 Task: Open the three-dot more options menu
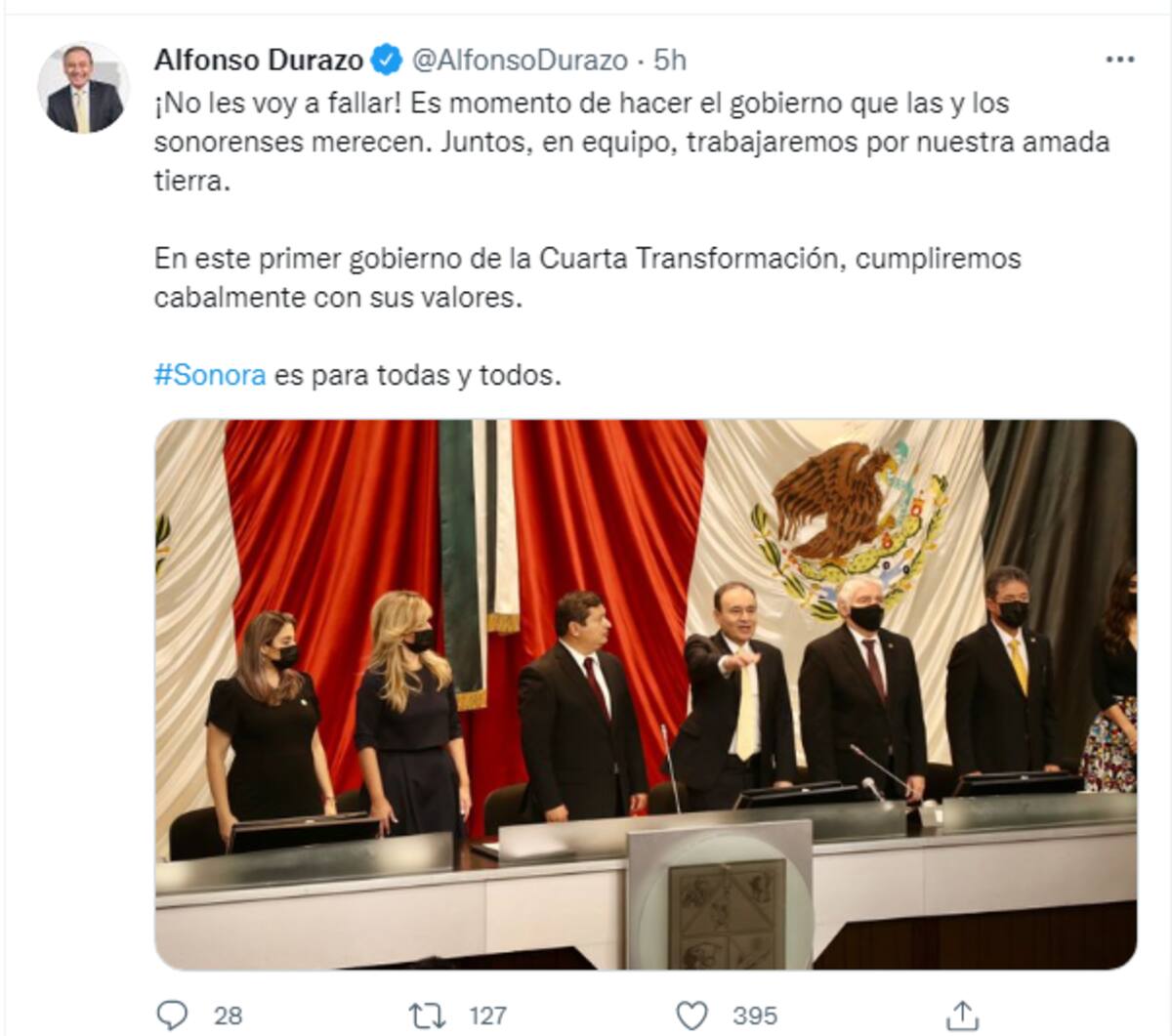(1119, 60)
